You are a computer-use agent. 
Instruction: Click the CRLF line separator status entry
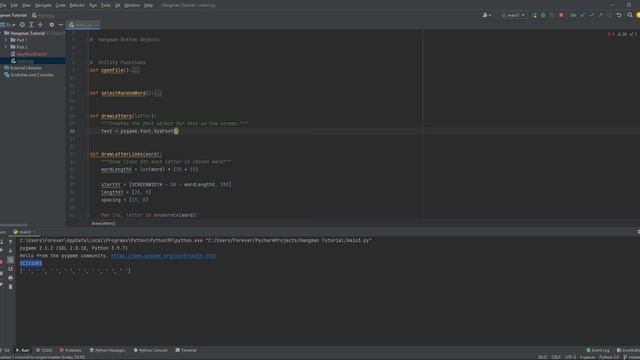[556, 357]
